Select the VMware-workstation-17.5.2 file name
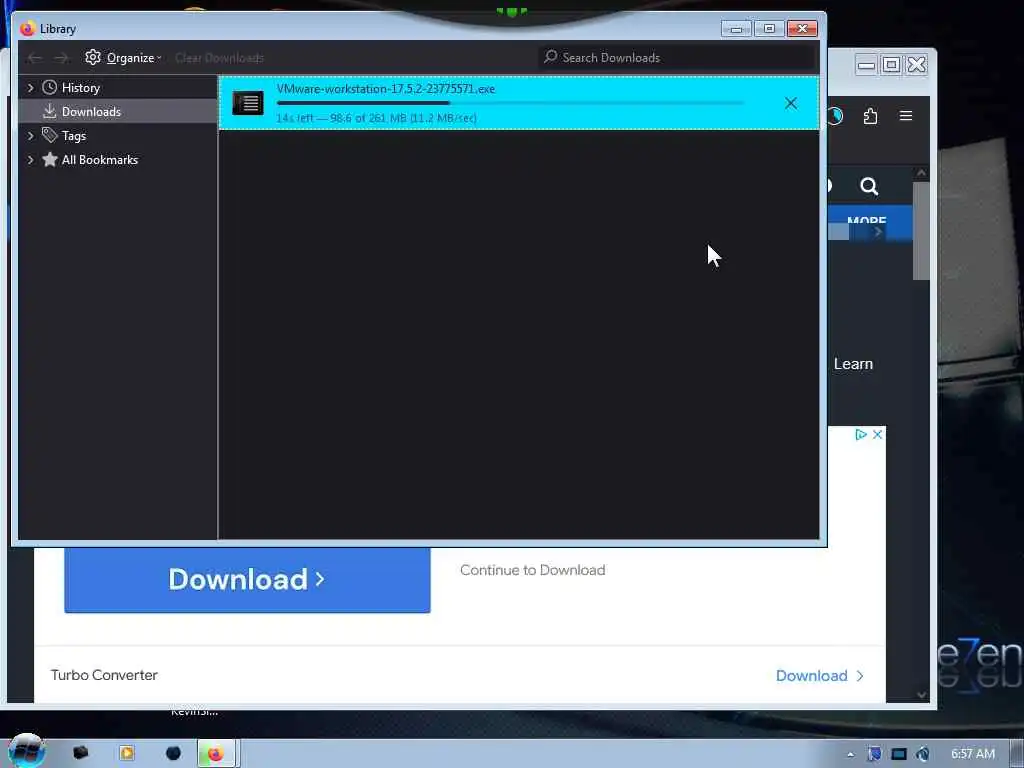Viewport: 1024px width, 768px height. click(386, 89)
